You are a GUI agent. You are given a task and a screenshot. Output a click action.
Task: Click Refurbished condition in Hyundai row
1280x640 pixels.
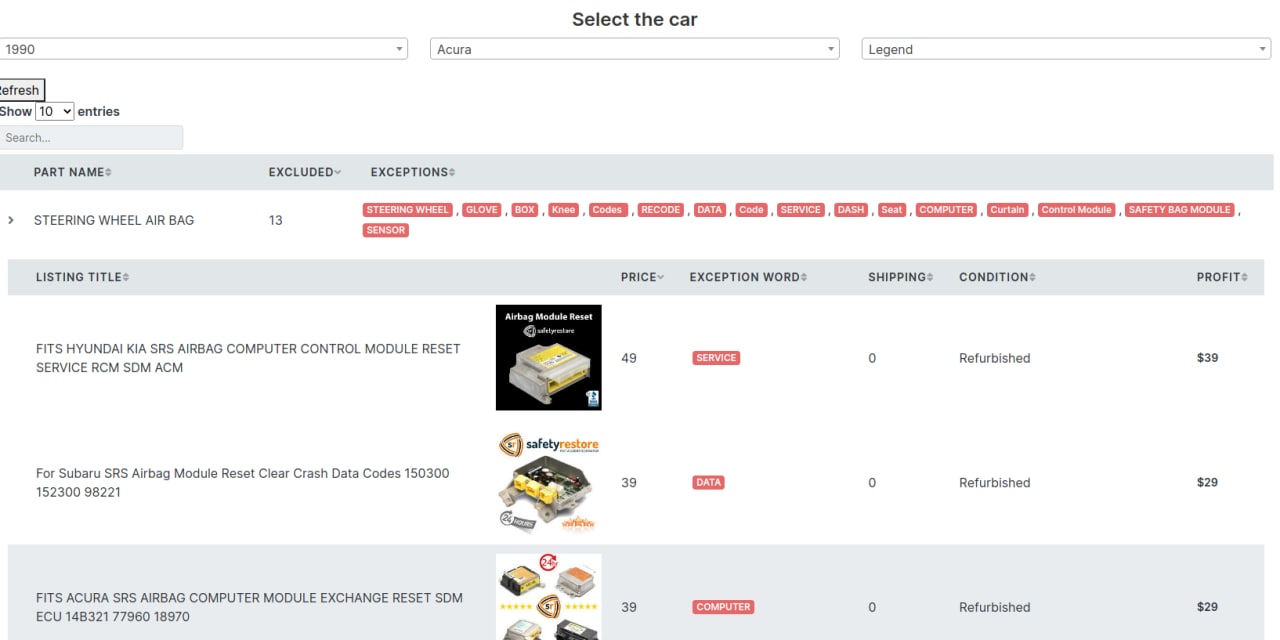tap(994, 358)
